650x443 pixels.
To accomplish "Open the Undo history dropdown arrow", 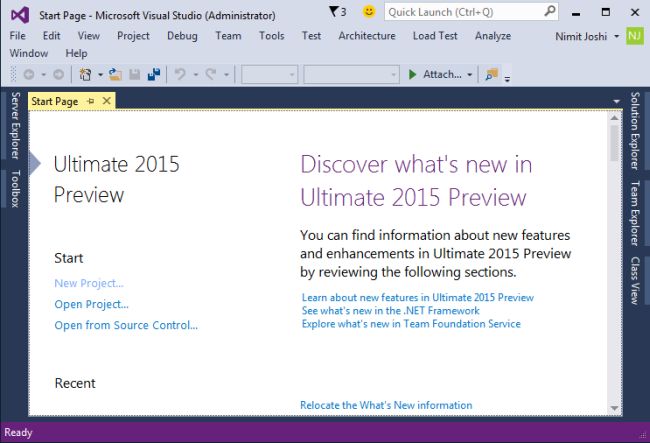I will point(196,75).
